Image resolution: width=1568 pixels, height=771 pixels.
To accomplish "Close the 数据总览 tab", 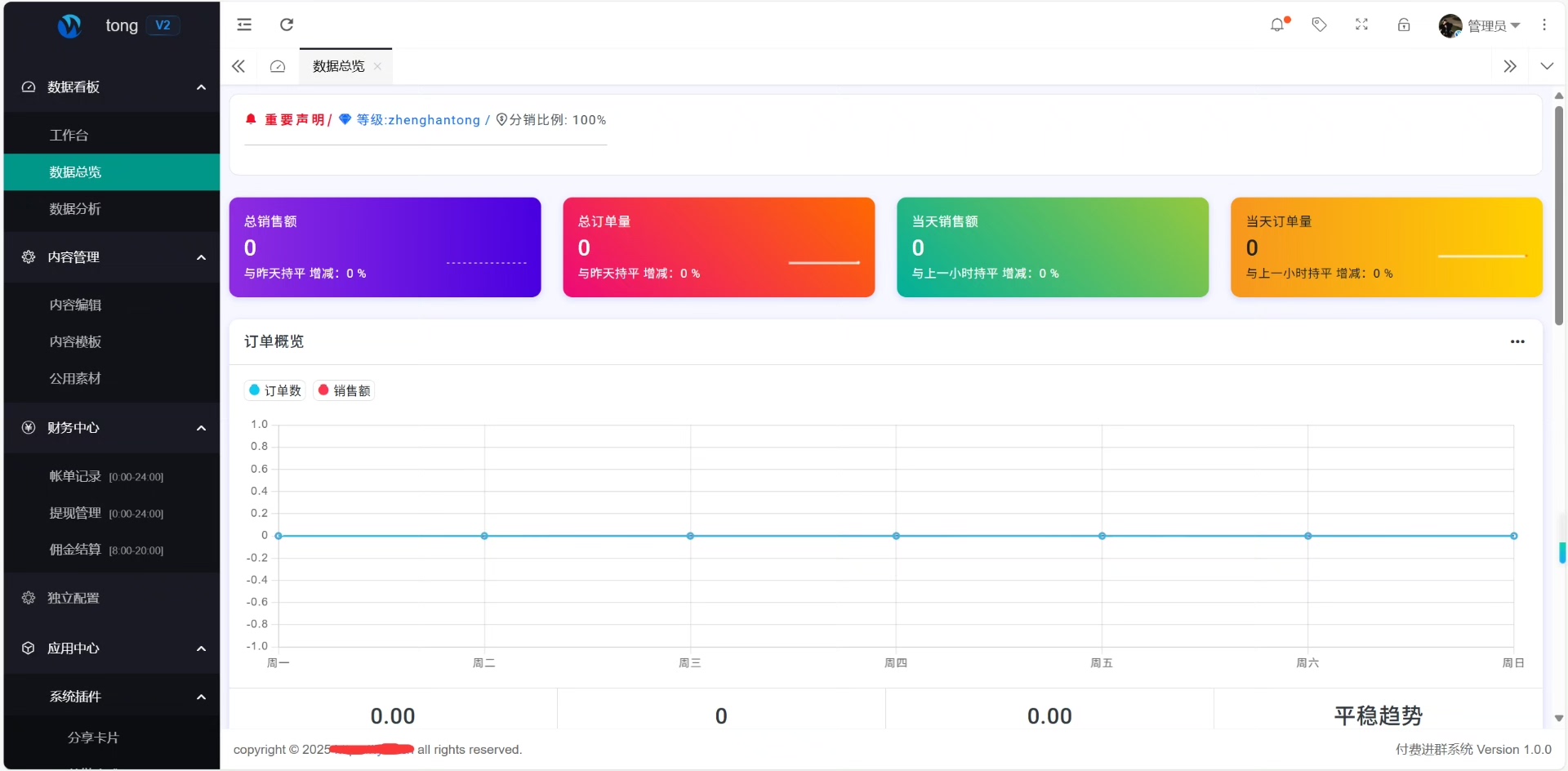I will click(377, 66).
